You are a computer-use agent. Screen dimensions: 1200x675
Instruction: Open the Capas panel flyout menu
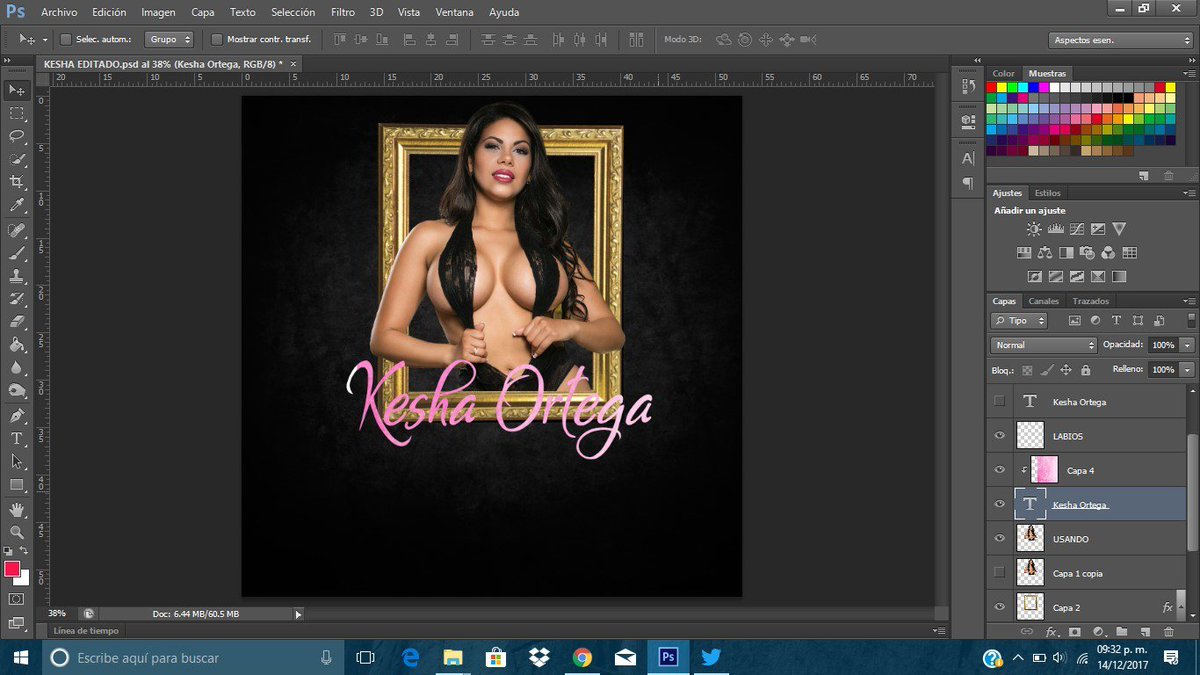click(1189, 301)
